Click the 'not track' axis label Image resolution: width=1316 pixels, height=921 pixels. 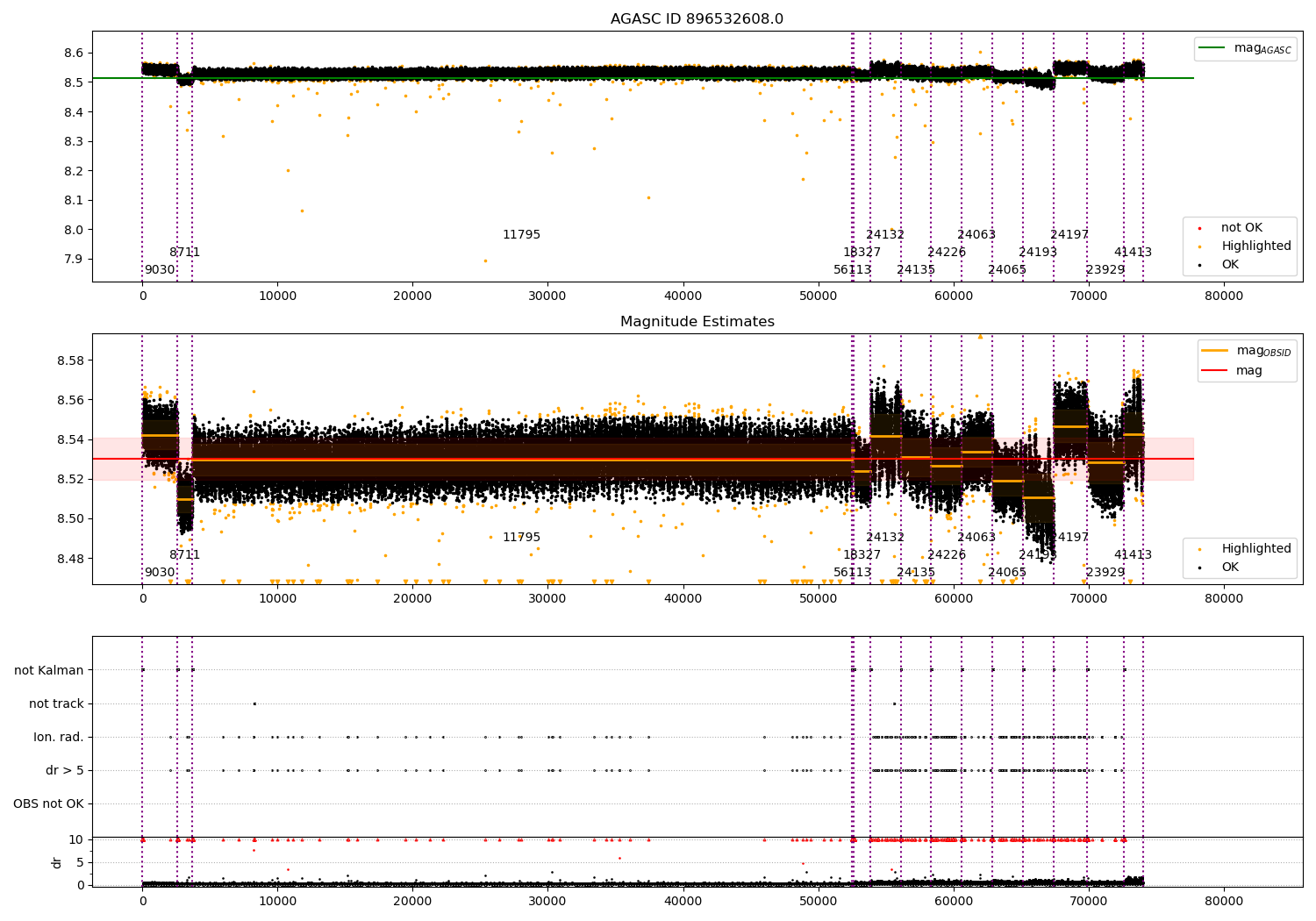pyautogui.click(x=56, y=704)
